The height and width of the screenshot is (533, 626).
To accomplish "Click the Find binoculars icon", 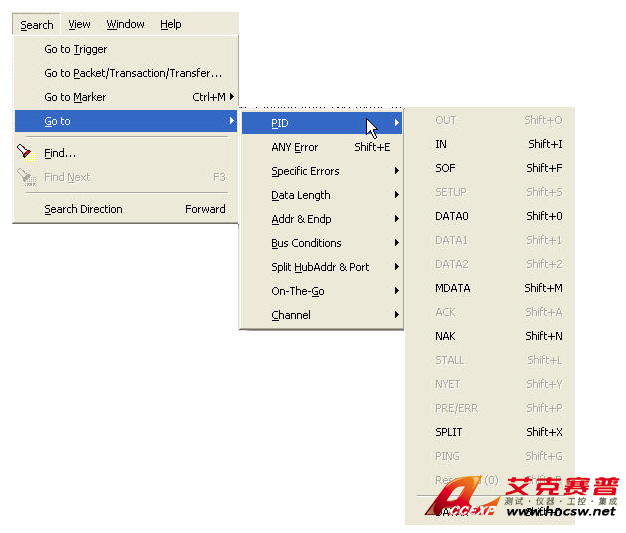I will (25, 153).
